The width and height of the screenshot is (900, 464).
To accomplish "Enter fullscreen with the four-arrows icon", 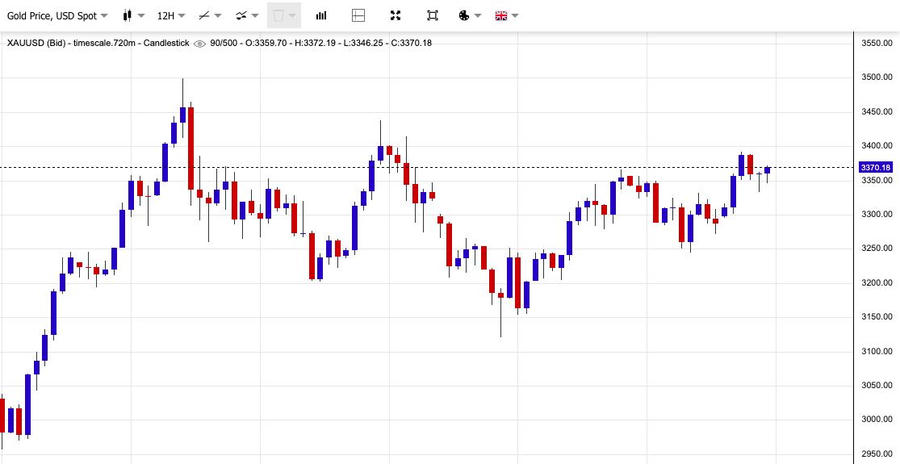I will pos(395,16).
